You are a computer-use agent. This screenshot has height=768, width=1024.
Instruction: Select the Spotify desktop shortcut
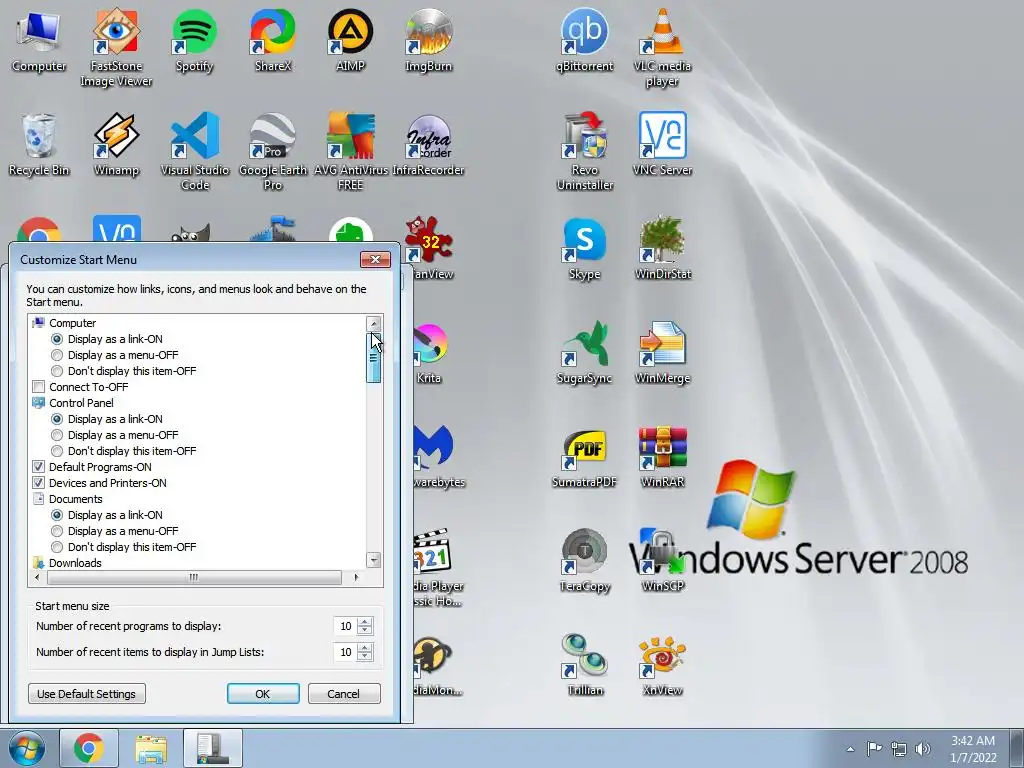[x=194, y=40]
